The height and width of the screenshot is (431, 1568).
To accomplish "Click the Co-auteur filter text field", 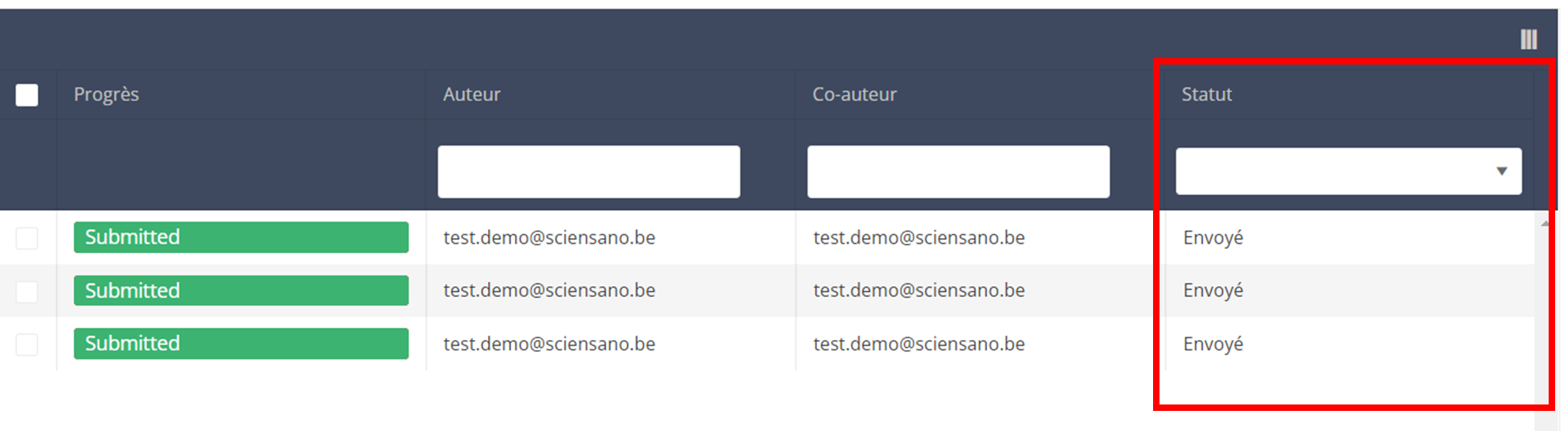I will pos(958,172).
